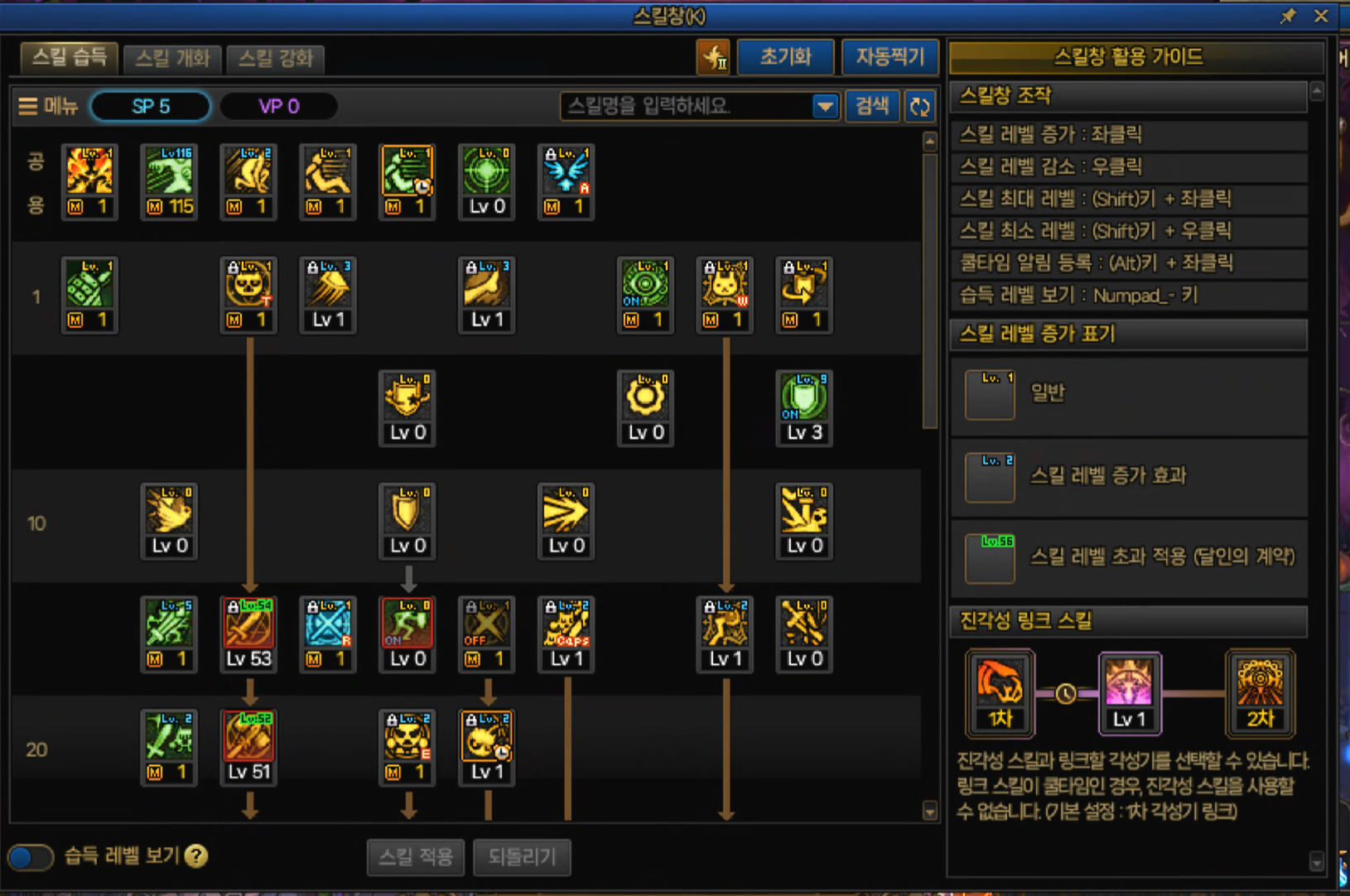Click the skill list scroll-down arrow

930,811
